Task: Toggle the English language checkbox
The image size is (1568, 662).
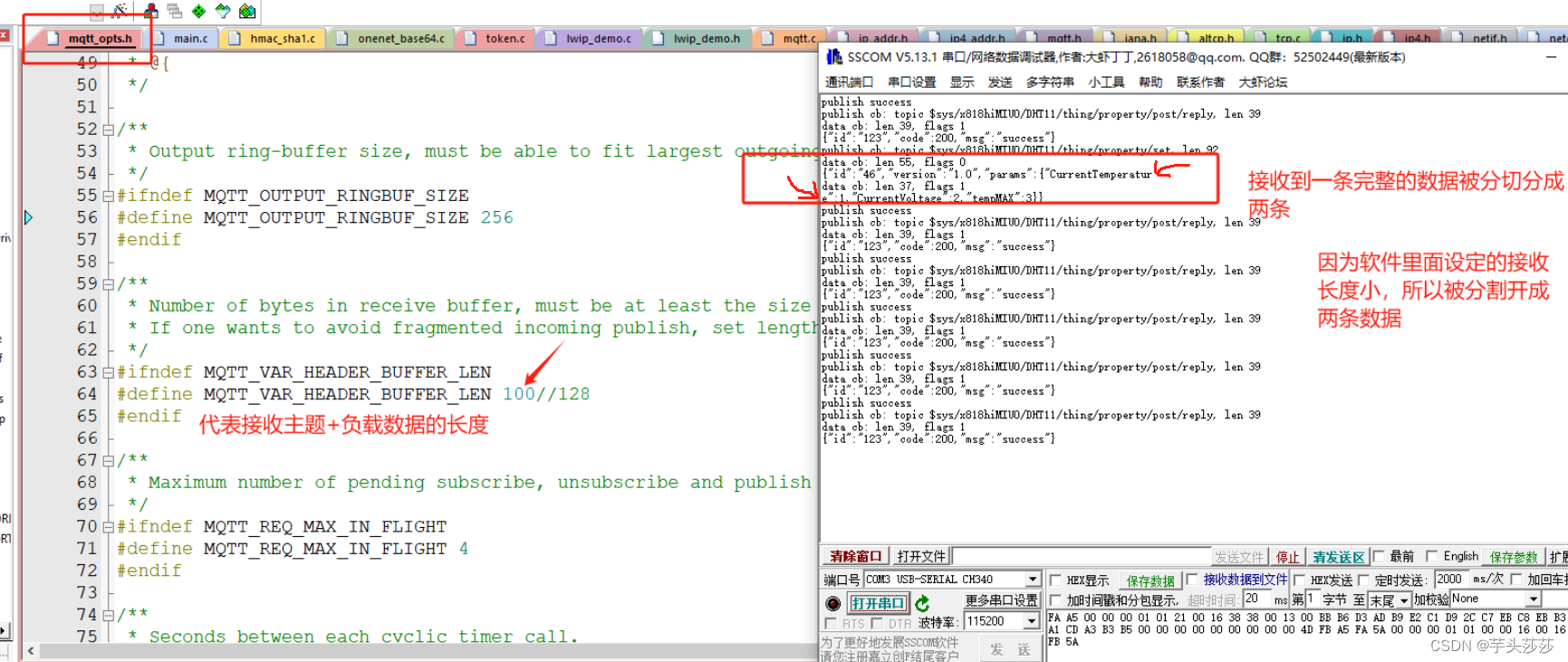Action: pyautogui.click(x=1432, y=556)
